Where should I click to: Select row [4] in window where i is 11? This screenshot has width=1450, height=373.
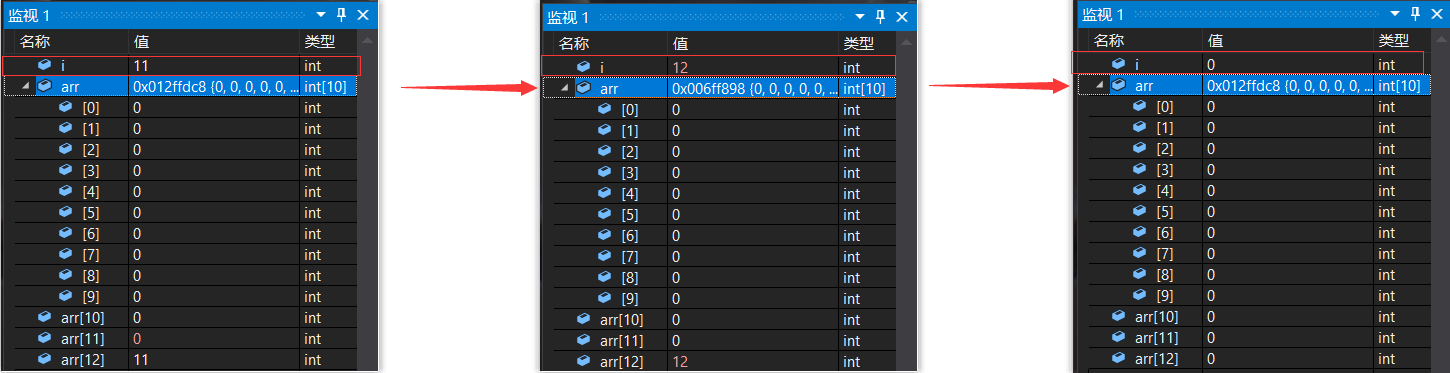click(180, 191)
